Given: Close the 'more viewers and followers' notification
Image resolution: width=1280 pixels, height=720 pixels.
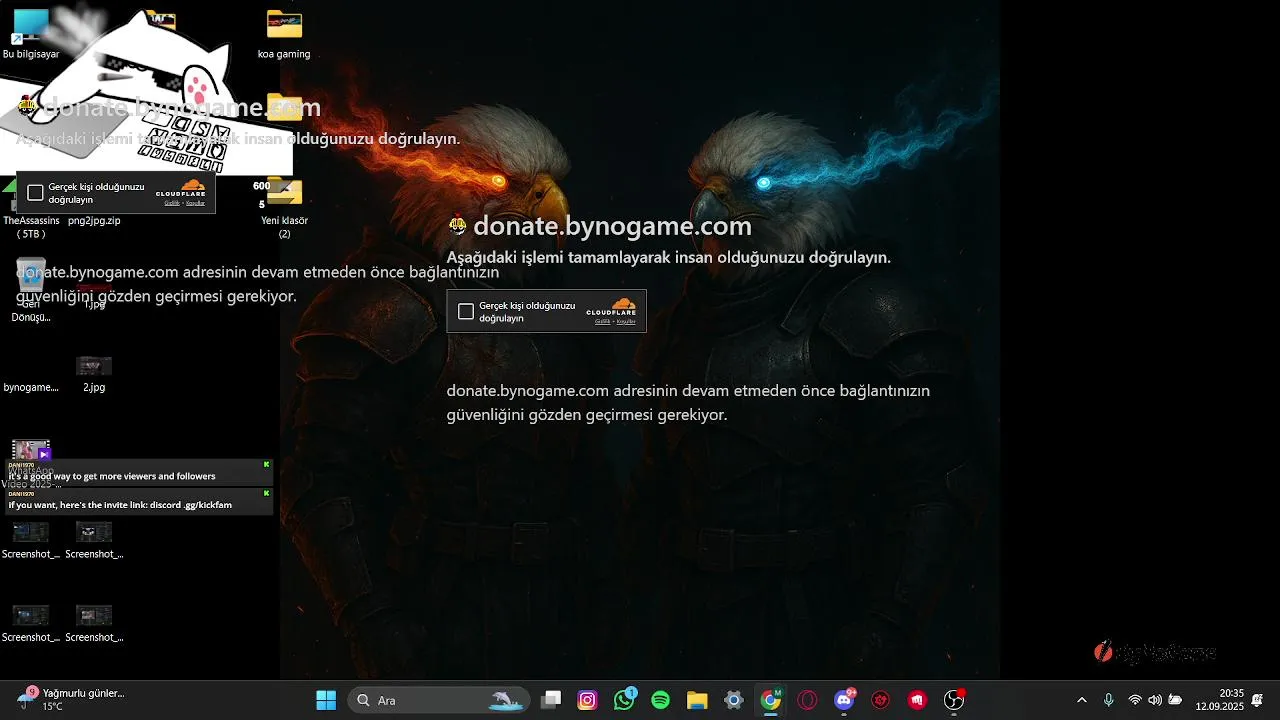Looking at the screenshot, I should tap(267, 464).
